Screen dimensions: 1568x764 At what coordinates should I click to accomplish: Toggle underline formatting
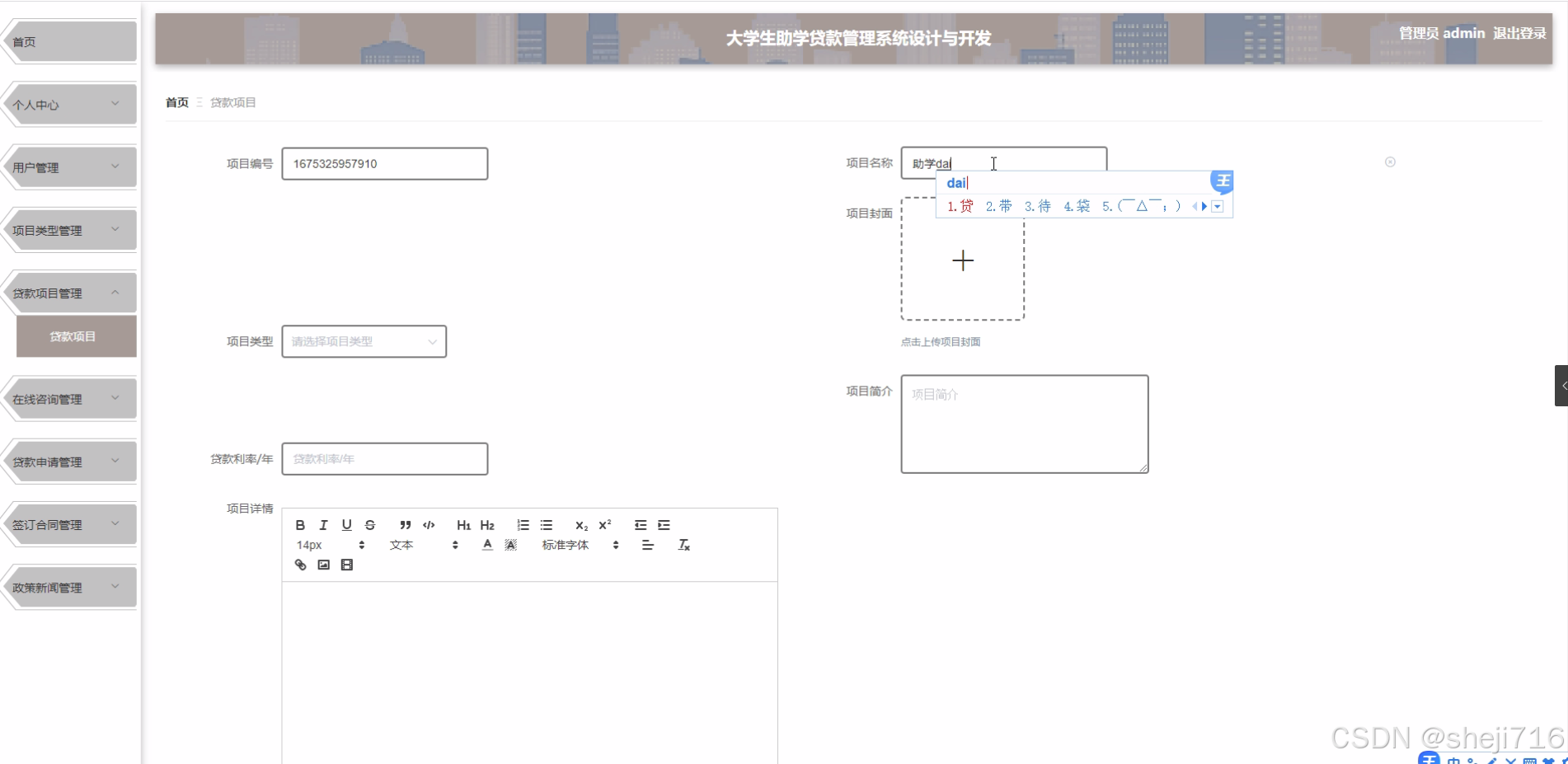click(x=346, y=525)
